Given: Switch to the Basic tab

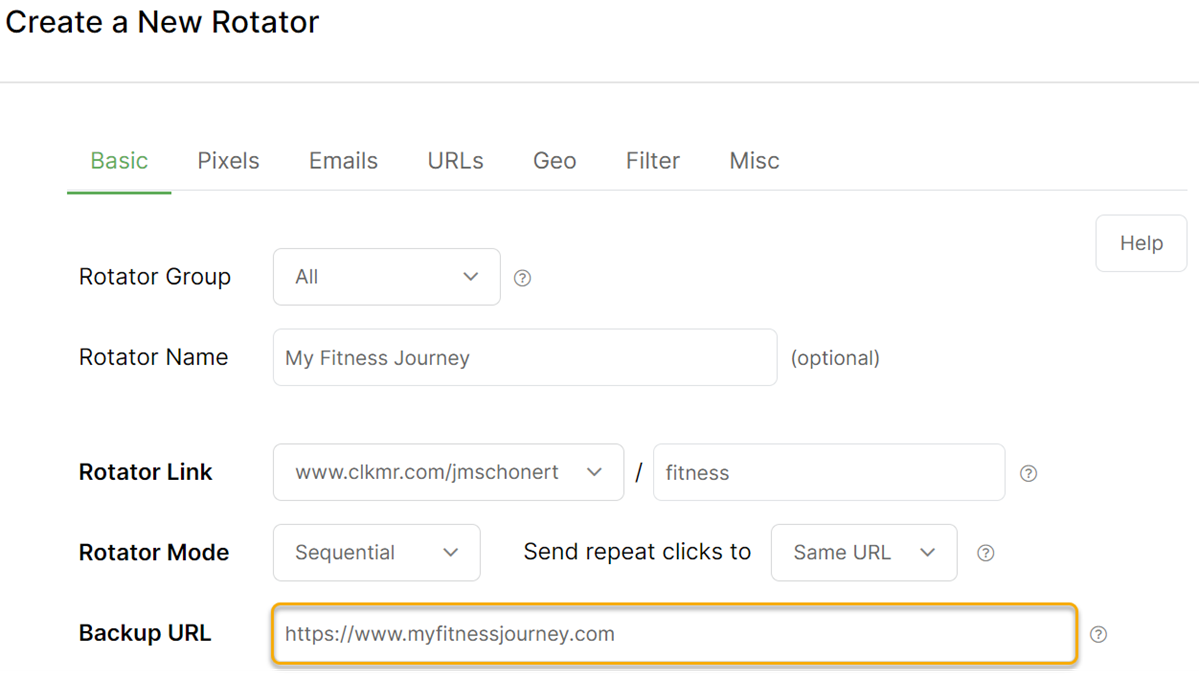Looking at the screenshot, I should coord(119,161).
